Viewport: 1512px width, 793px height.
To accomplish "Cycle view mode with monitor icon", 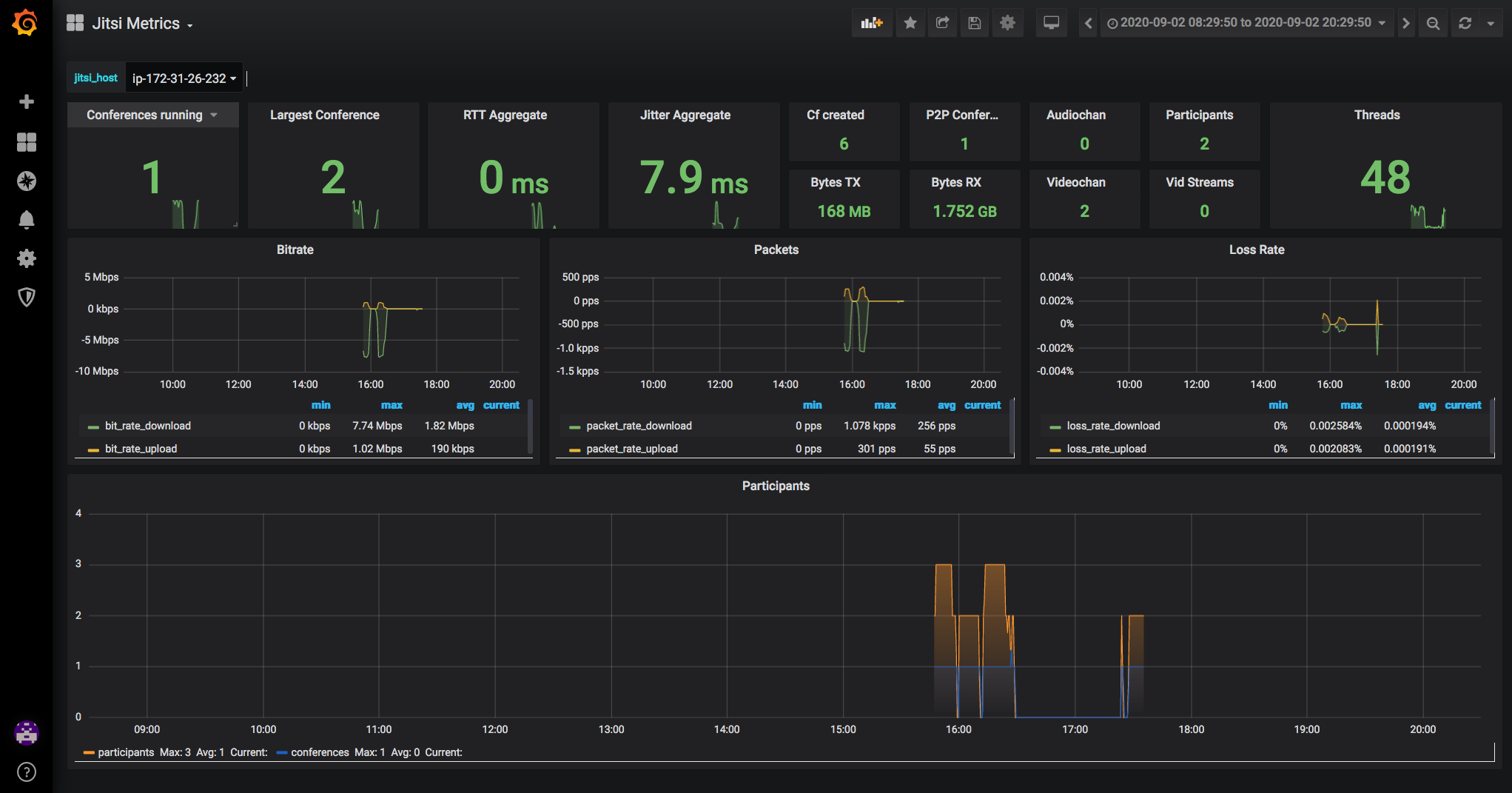I will [x=1051, y=23].
